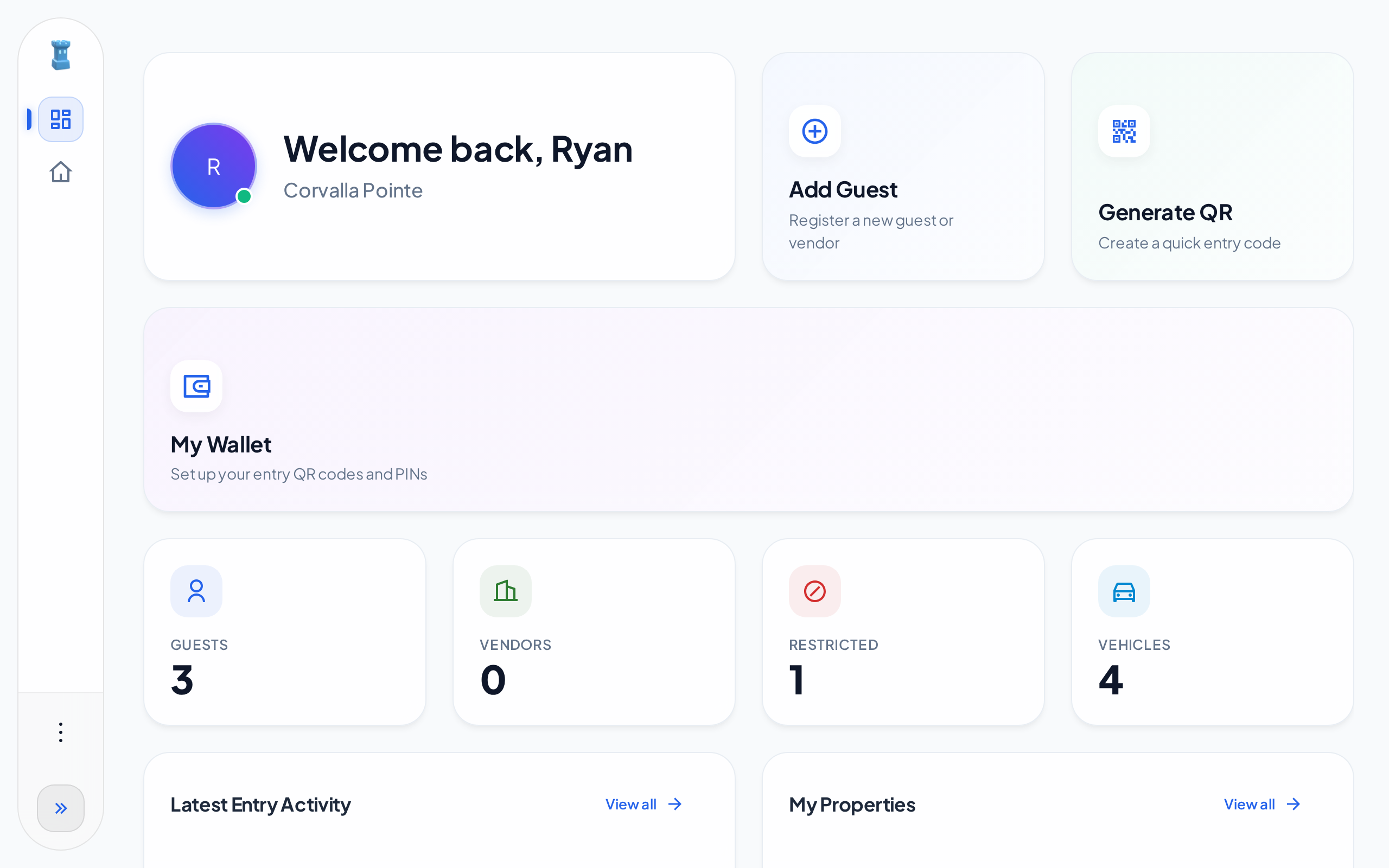Click the R profile avatar
The image size is (1389, 868).
click(214, 167)
